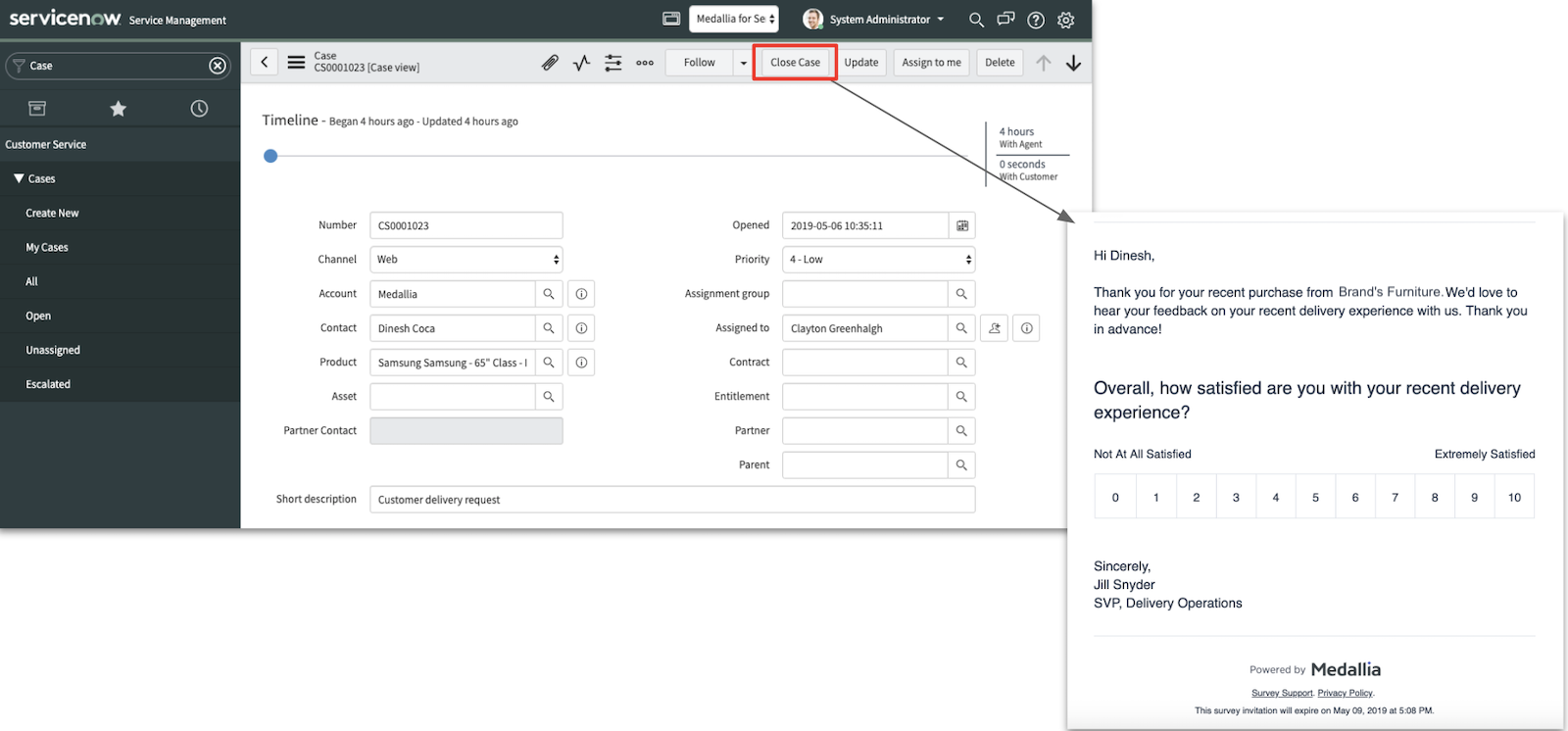This screenshot has width=1568, height=731.
Task: Click the settings gear icon in header
Action: pos(1066,20)
